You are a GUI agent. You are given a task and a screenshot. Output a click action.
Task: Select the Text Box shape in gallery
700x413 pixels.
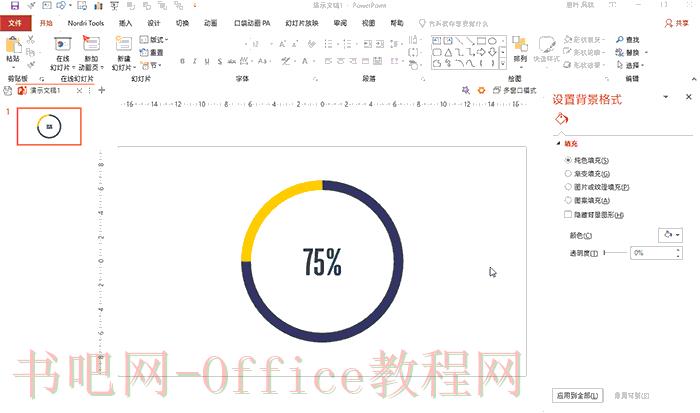[437, 41]
